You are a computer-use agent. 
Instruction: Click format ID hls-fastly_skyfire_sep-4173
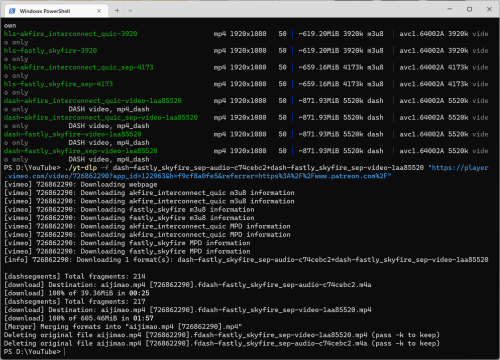pyautogui.click(x=58, y=84)
